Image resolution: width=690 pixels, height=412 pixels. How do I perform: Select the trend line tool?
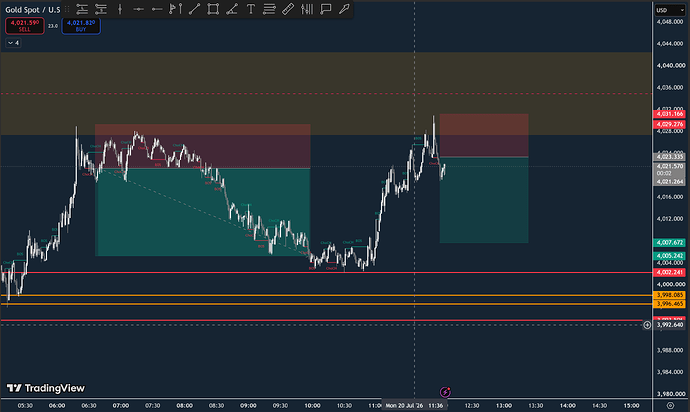point(194,9)
